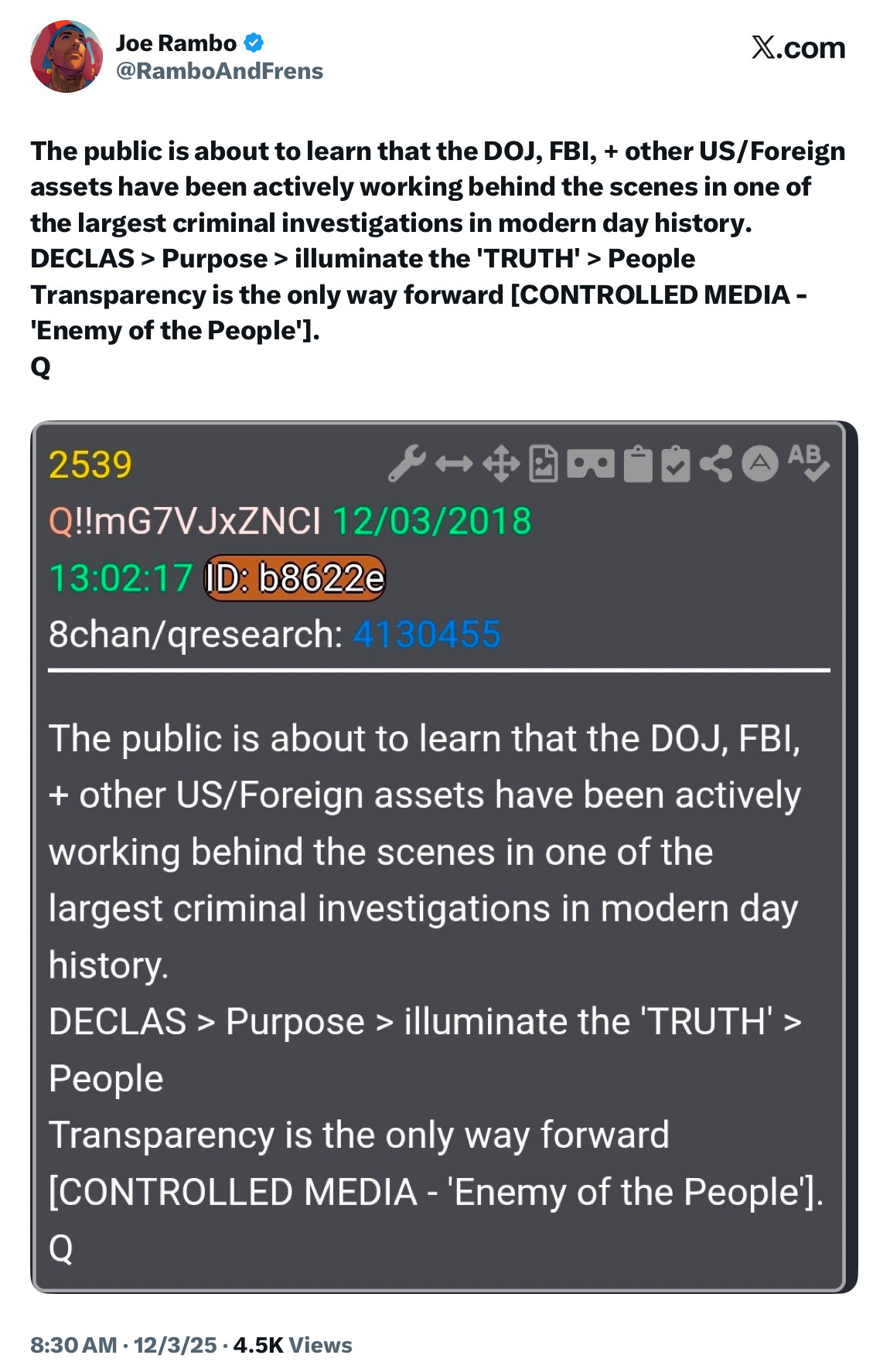
Task: Click the X.com logo
Action: tap(798, 48)
